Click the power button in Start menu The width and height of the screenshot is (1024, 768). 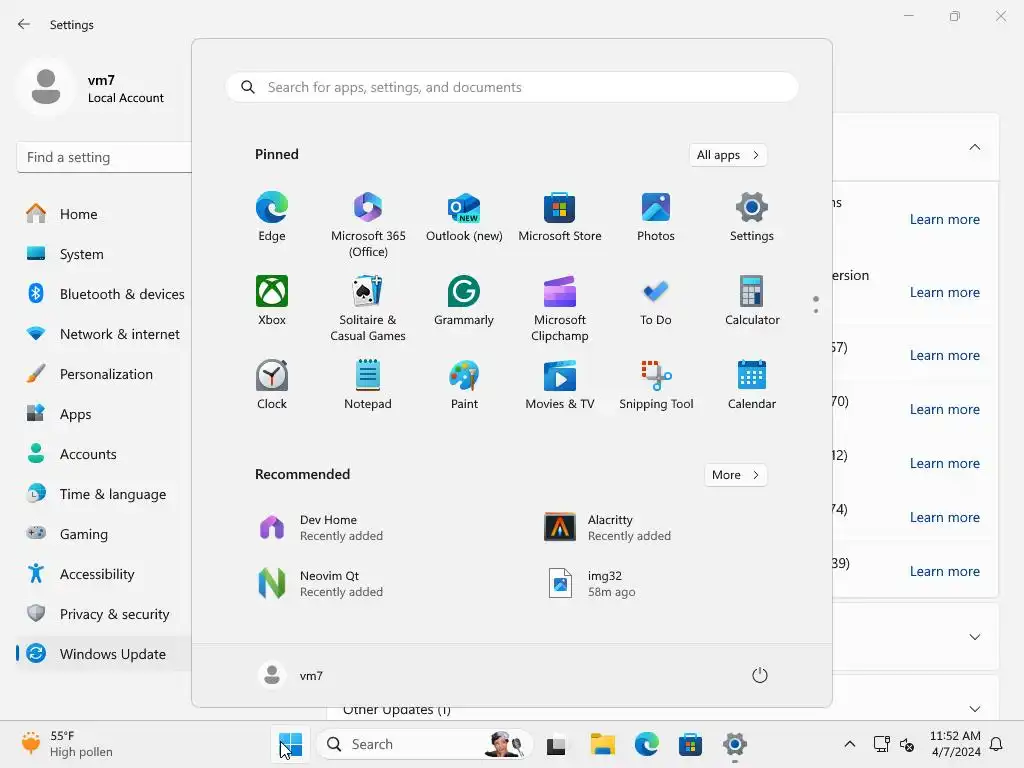click(x=760, y=675)
